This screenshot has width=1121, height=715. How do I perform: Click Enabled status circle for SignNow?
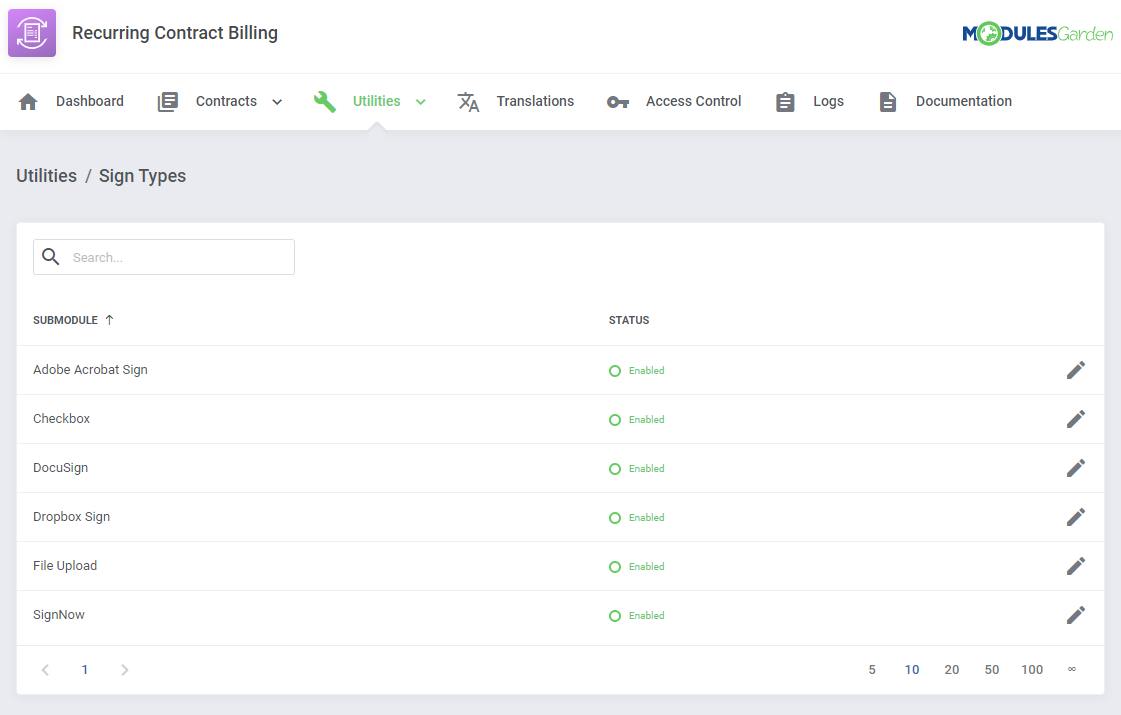coord(615,616)
